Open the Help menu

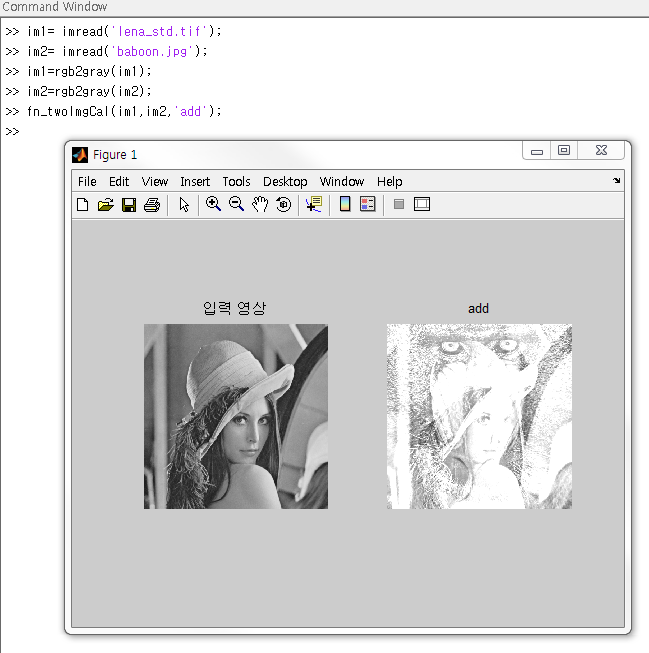click(x=389, y=182)
